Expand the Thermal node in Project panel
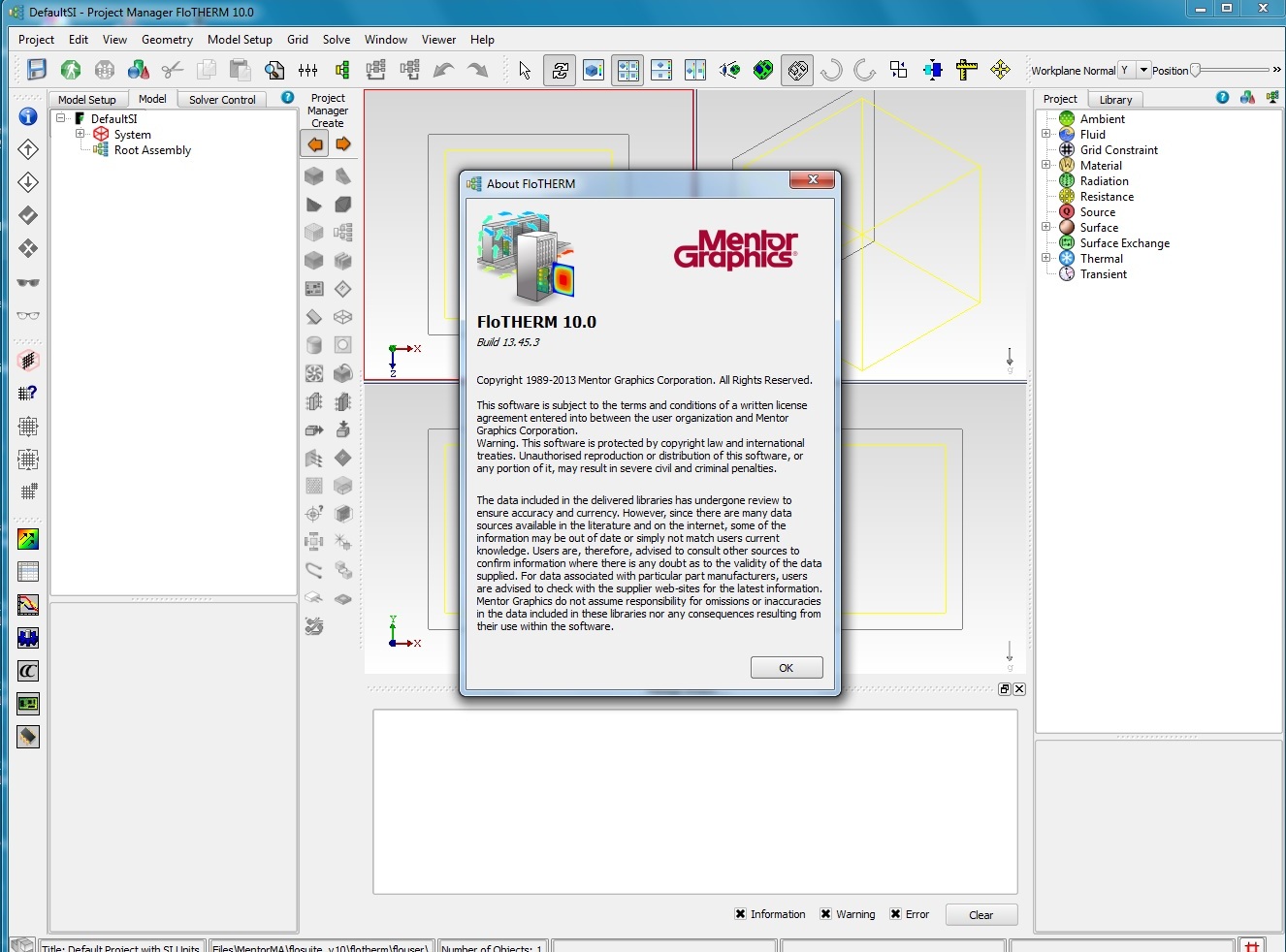Viewport: 1286px width, 952px height. [1046, 258]
